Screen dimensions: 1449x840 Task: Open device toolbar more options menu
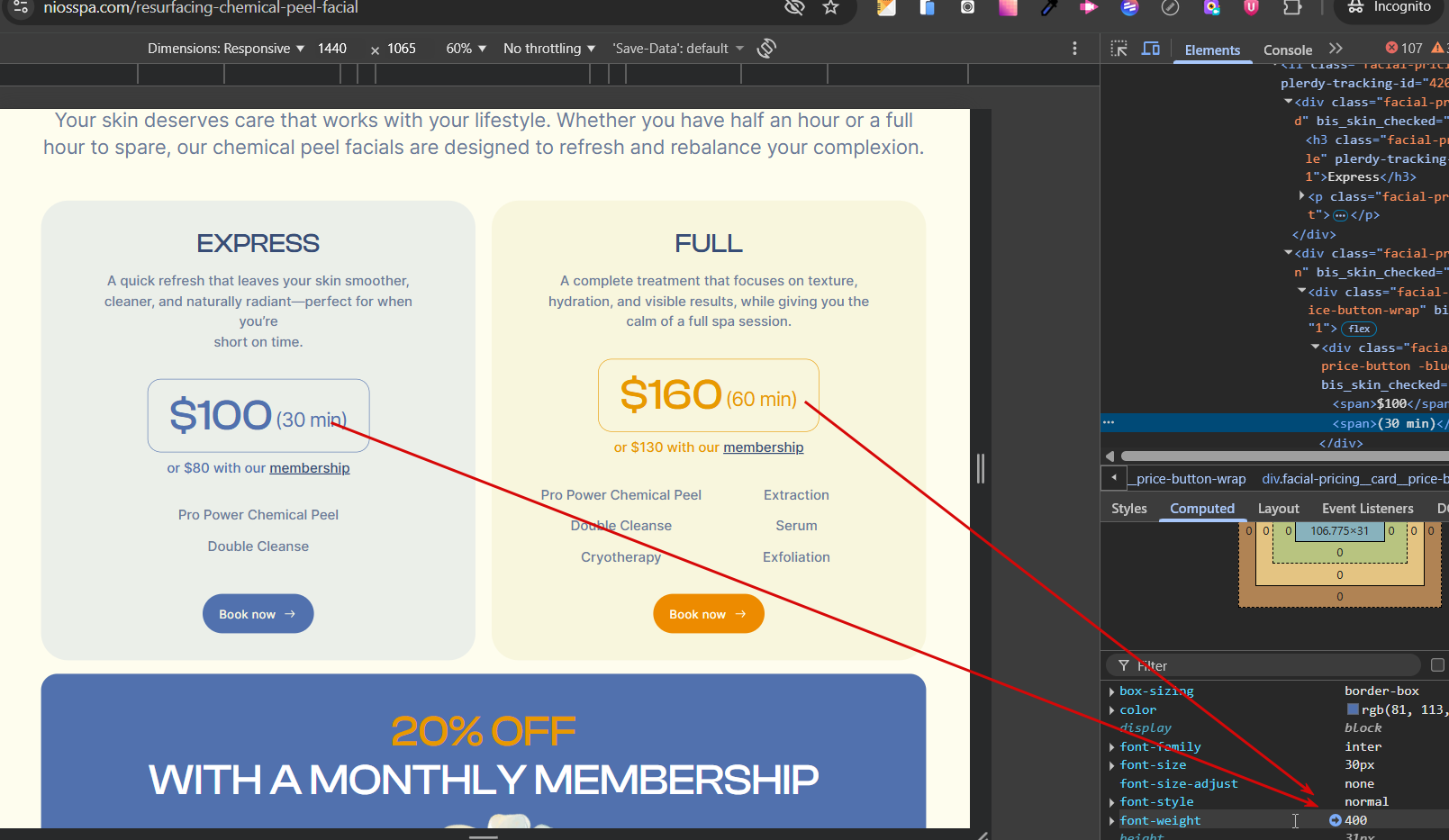coord(1074,49)
